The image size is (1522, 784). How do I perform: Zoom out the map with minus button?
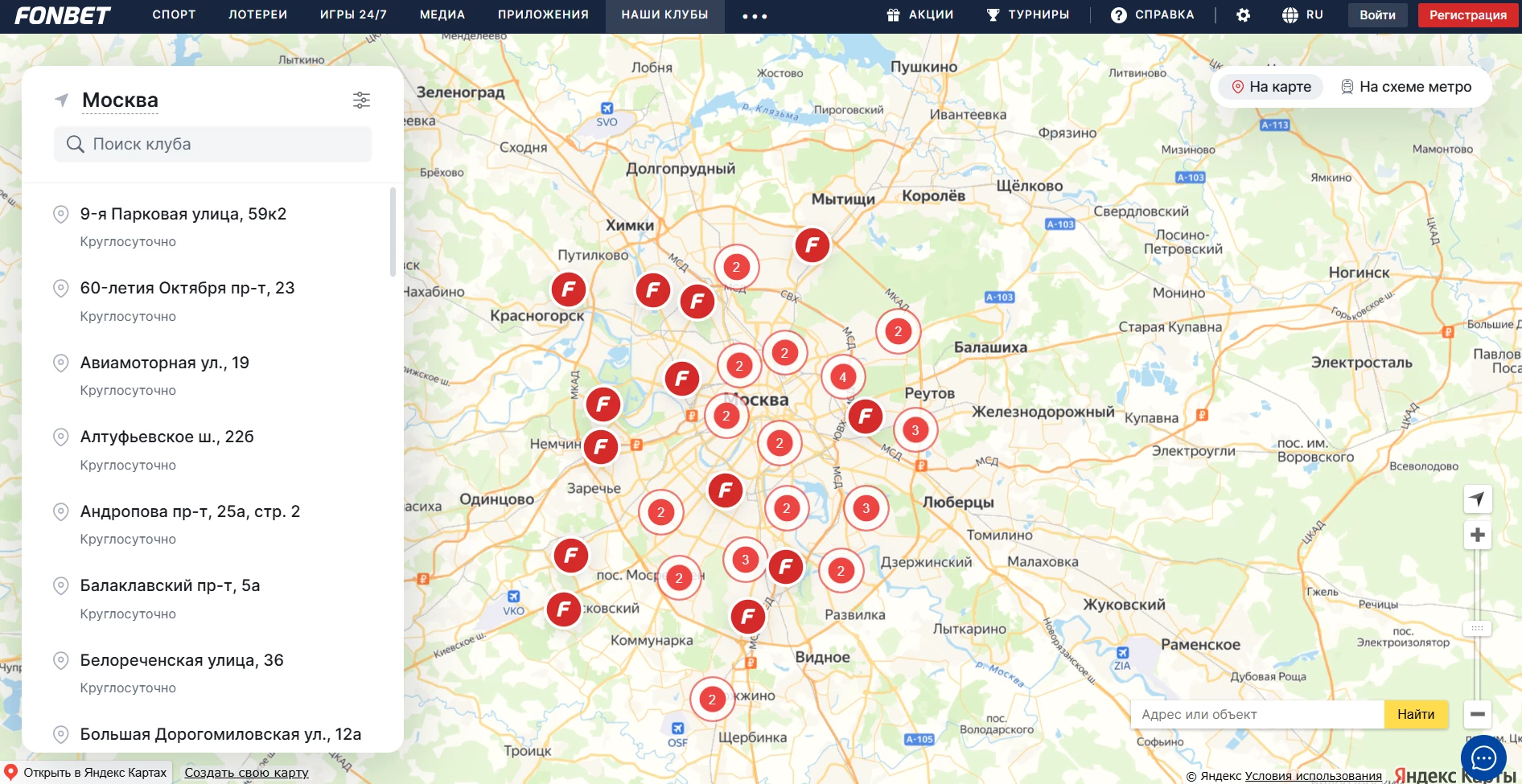[1477, 714]
